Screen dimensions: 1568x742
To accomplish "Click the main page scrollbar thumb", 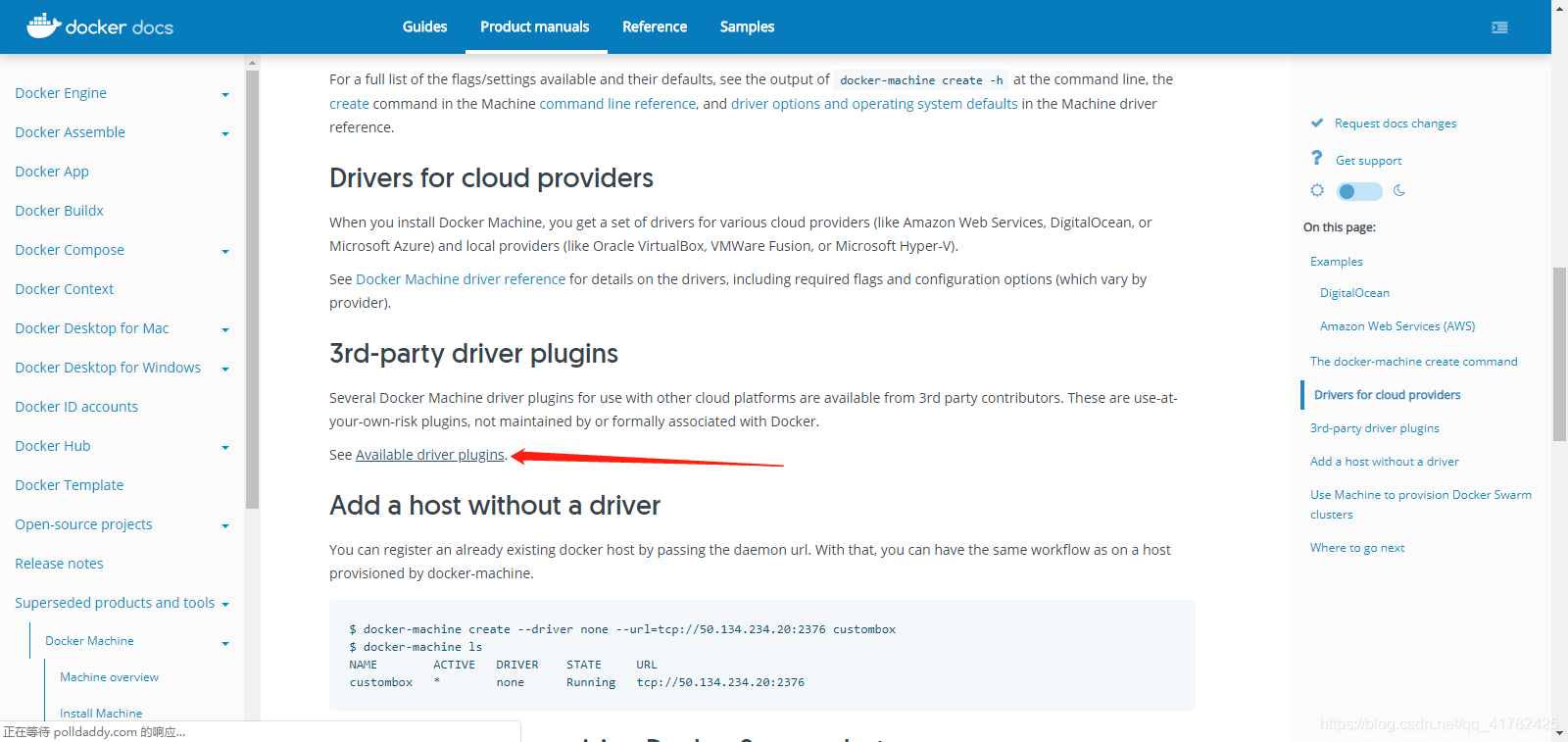I will point(1559,354).
